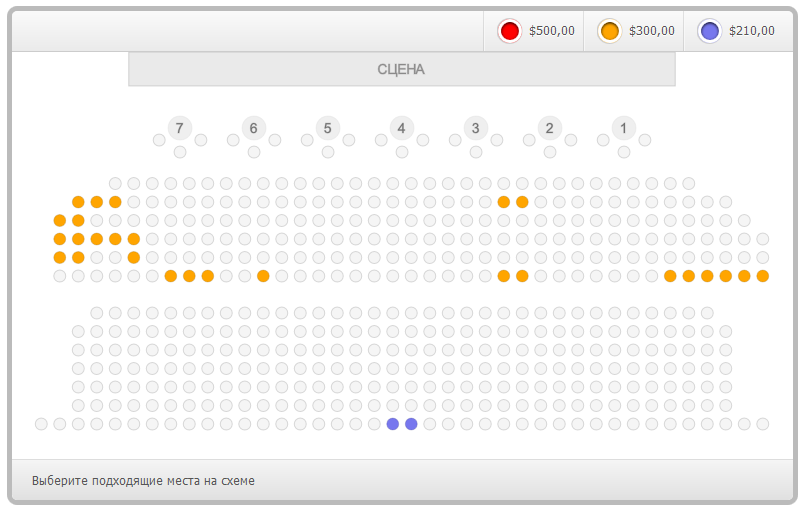Click the small seat directly below box 4
The height and width of the screenshot is (514, 807).
(402, 152)
